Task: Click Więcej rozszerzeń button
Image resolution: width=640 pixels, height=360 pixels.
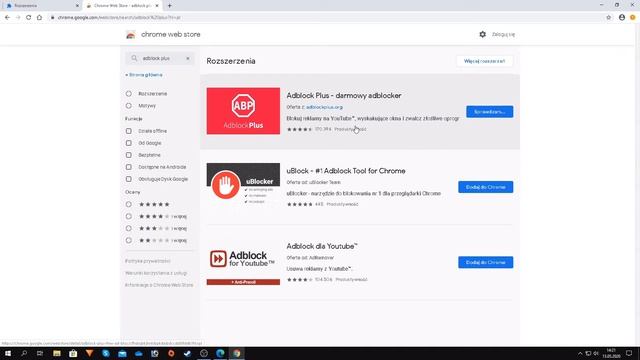Action: click(x=484, y=61)
